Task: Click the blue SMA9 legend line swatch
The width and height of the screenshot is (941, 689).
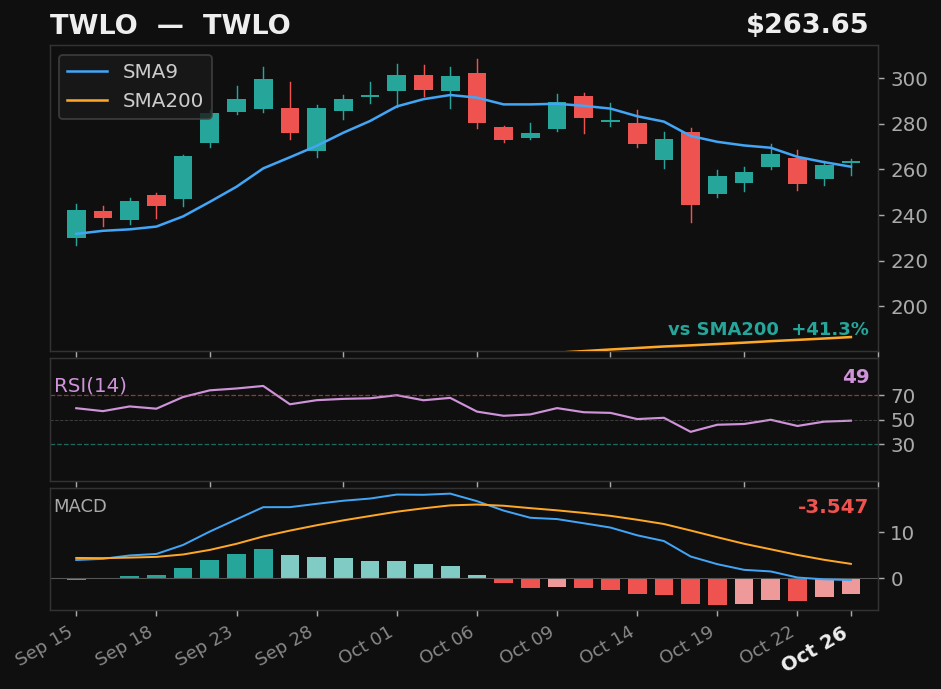Action: (x=88, y=72)
